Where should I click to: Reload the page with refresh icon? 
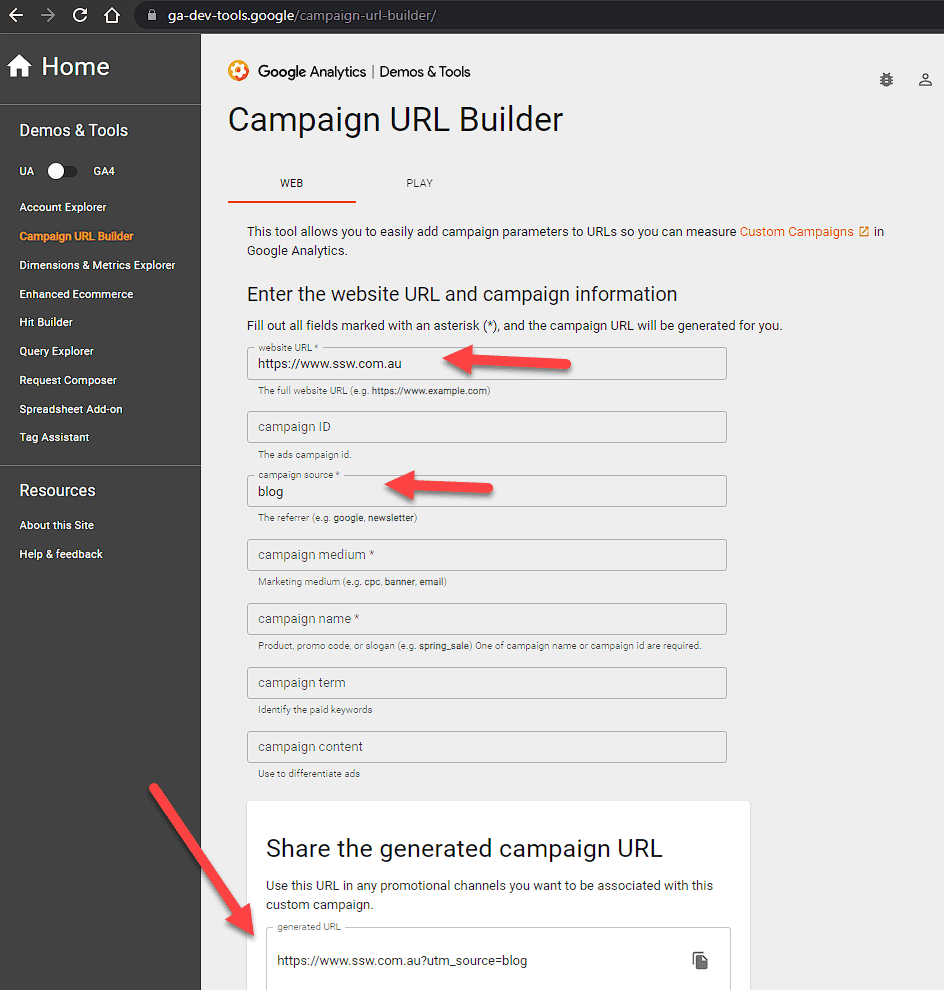pyautogui.click(x=80, y=16)
